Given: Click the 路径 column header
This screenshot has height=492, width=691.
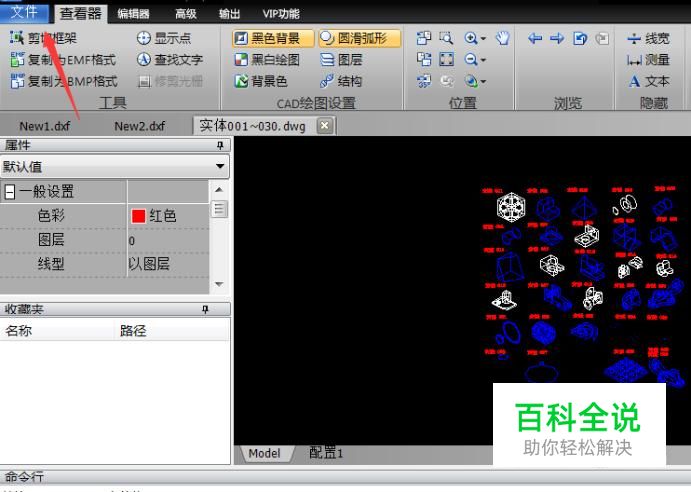Looking at the screenshot, I should pyautogui.click(x=133, y=330).
